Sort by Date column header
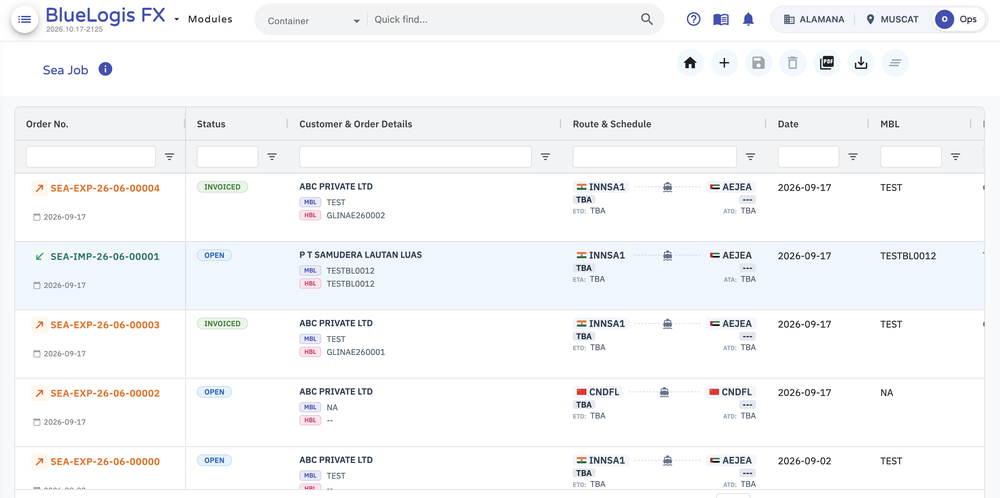 (x=788, y=124)
